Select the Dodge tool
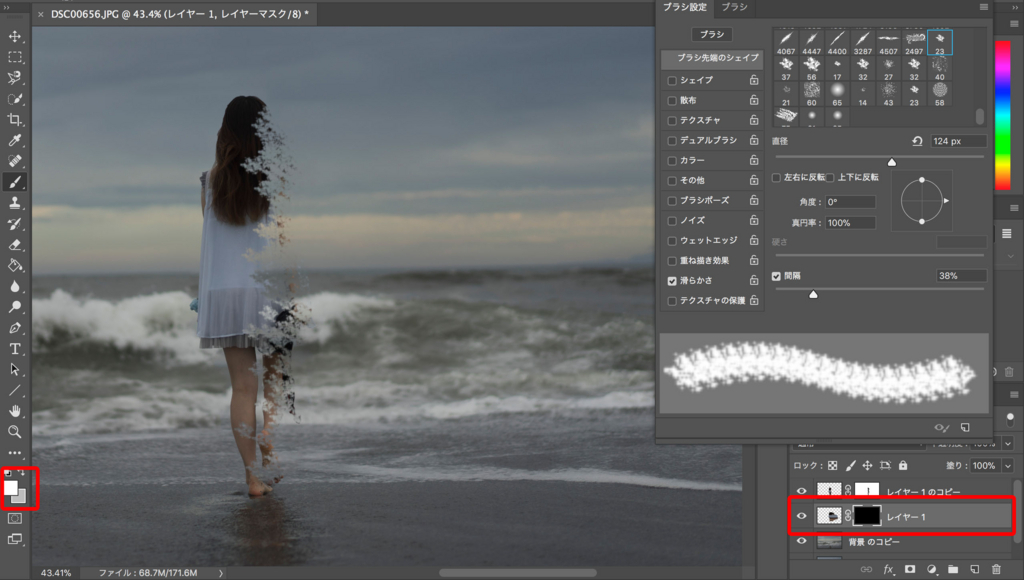This screenshot has width=1024, height=580. click(14, 307)
